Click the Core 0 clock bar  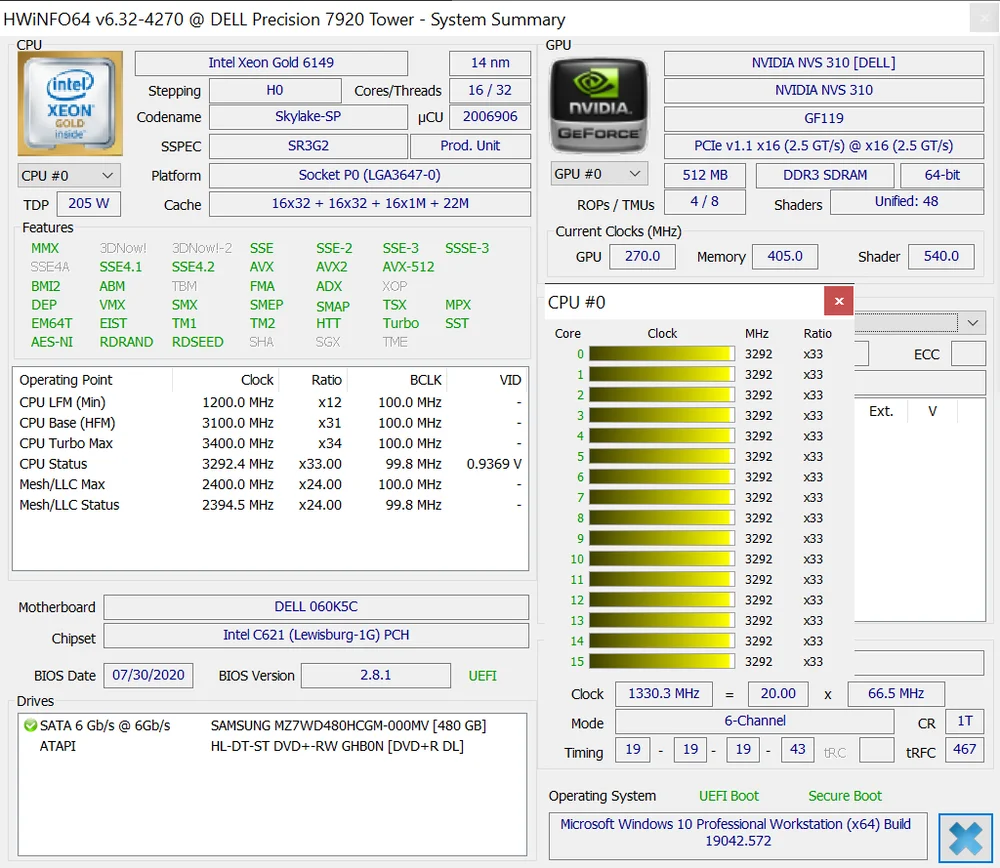pos(662,354)
